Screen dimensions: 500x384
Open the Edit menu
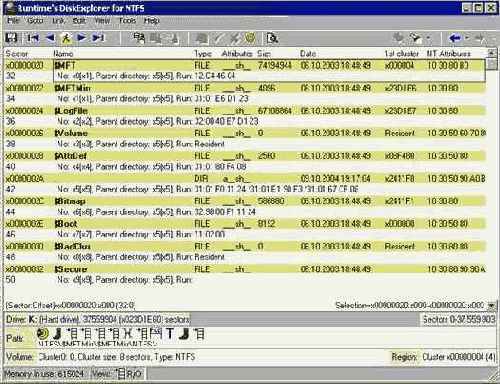pos(79,21)
